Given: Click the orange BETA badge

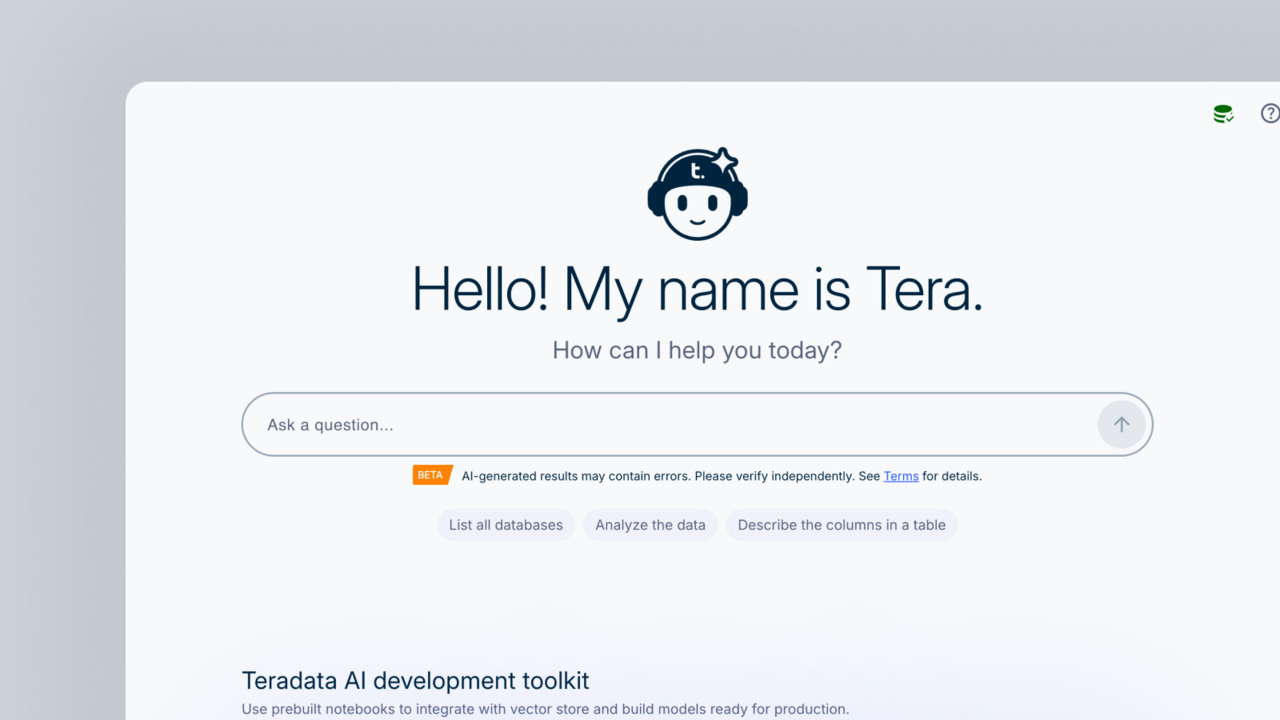Looking at the screenshot, I should point(432,475).
